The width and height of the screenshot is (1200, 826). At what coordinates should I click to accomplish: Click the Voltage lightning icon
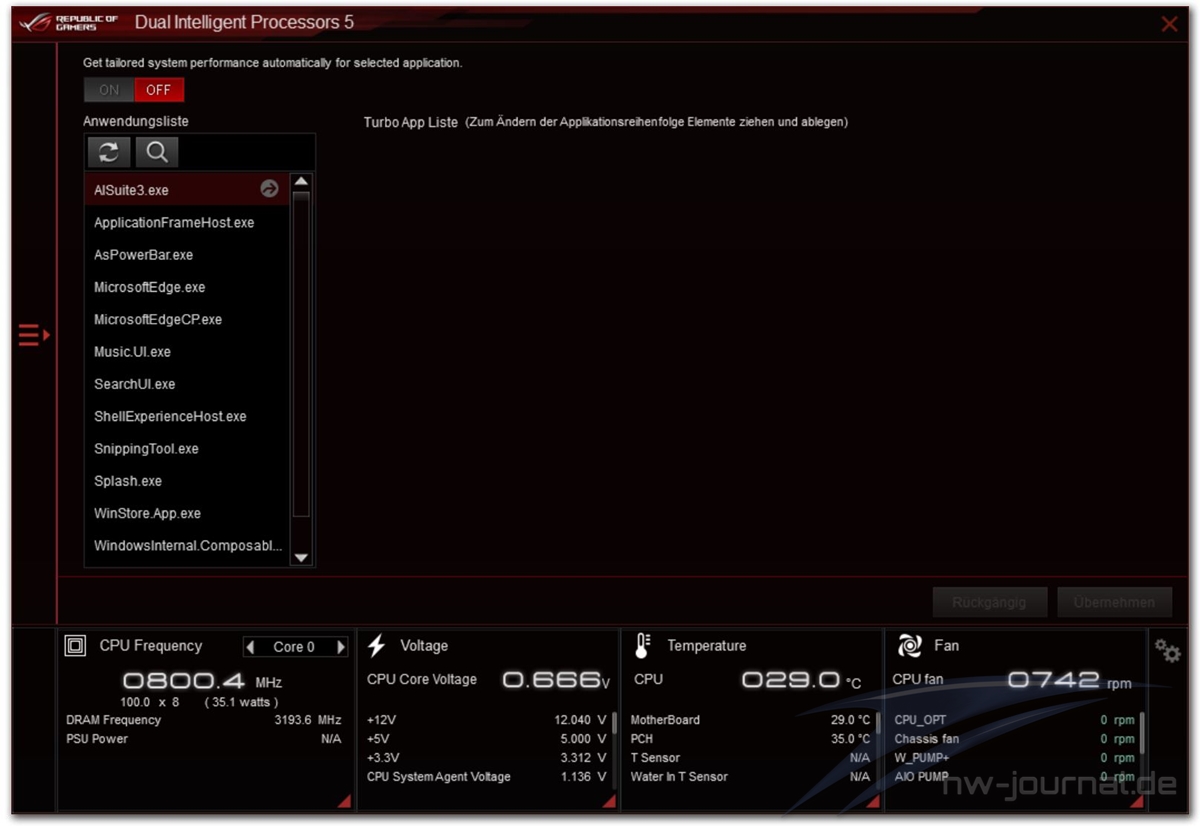pyautogui.click(x=377, y=646)
